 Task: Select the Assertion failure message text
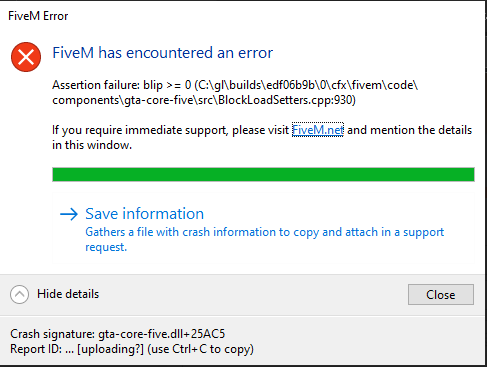(235, 92)
